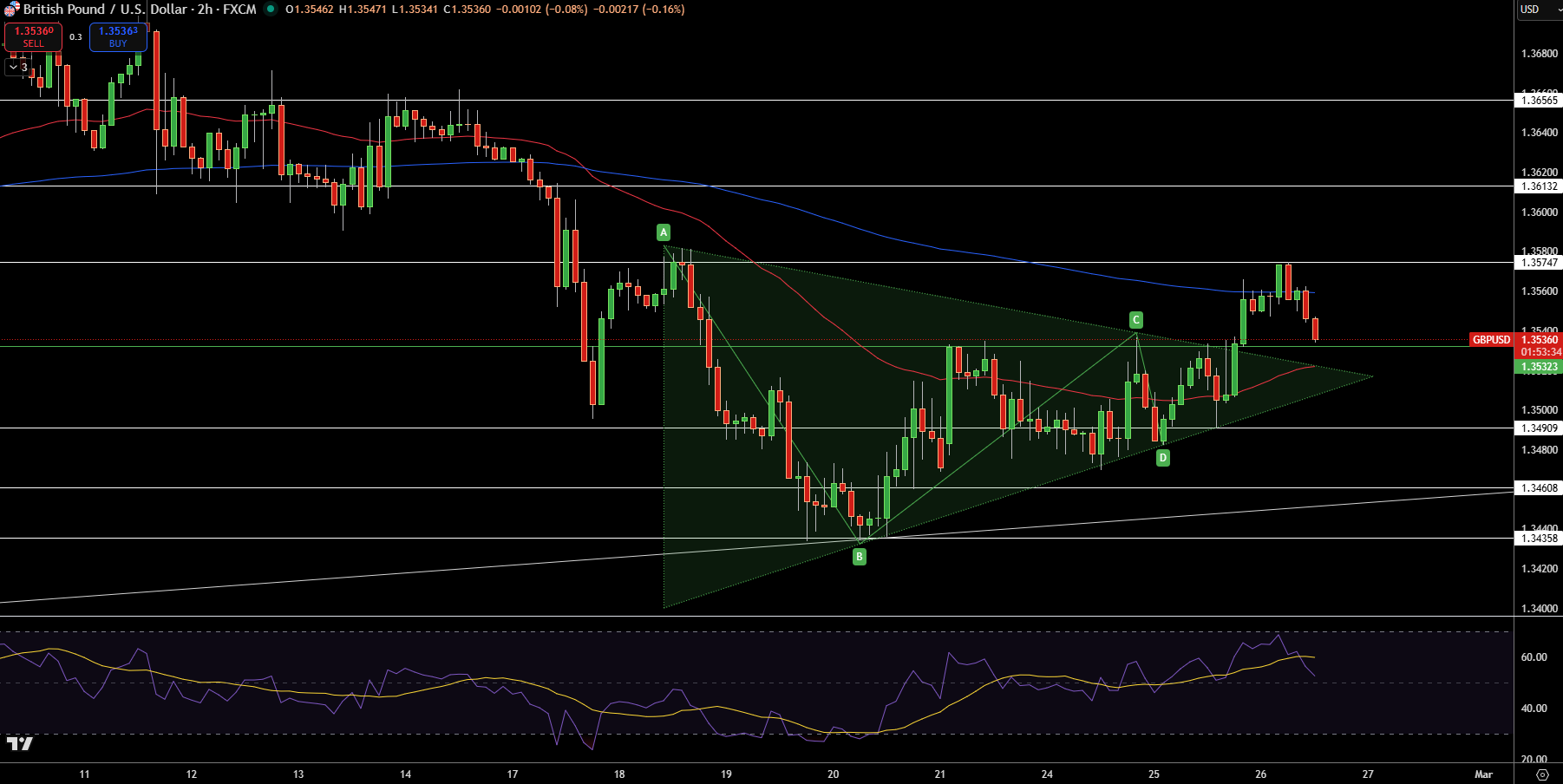This screenshot has height=784, width=1563.
Task: Click the 1.34608 horizontal line price label
Action: click(1539, 488)
